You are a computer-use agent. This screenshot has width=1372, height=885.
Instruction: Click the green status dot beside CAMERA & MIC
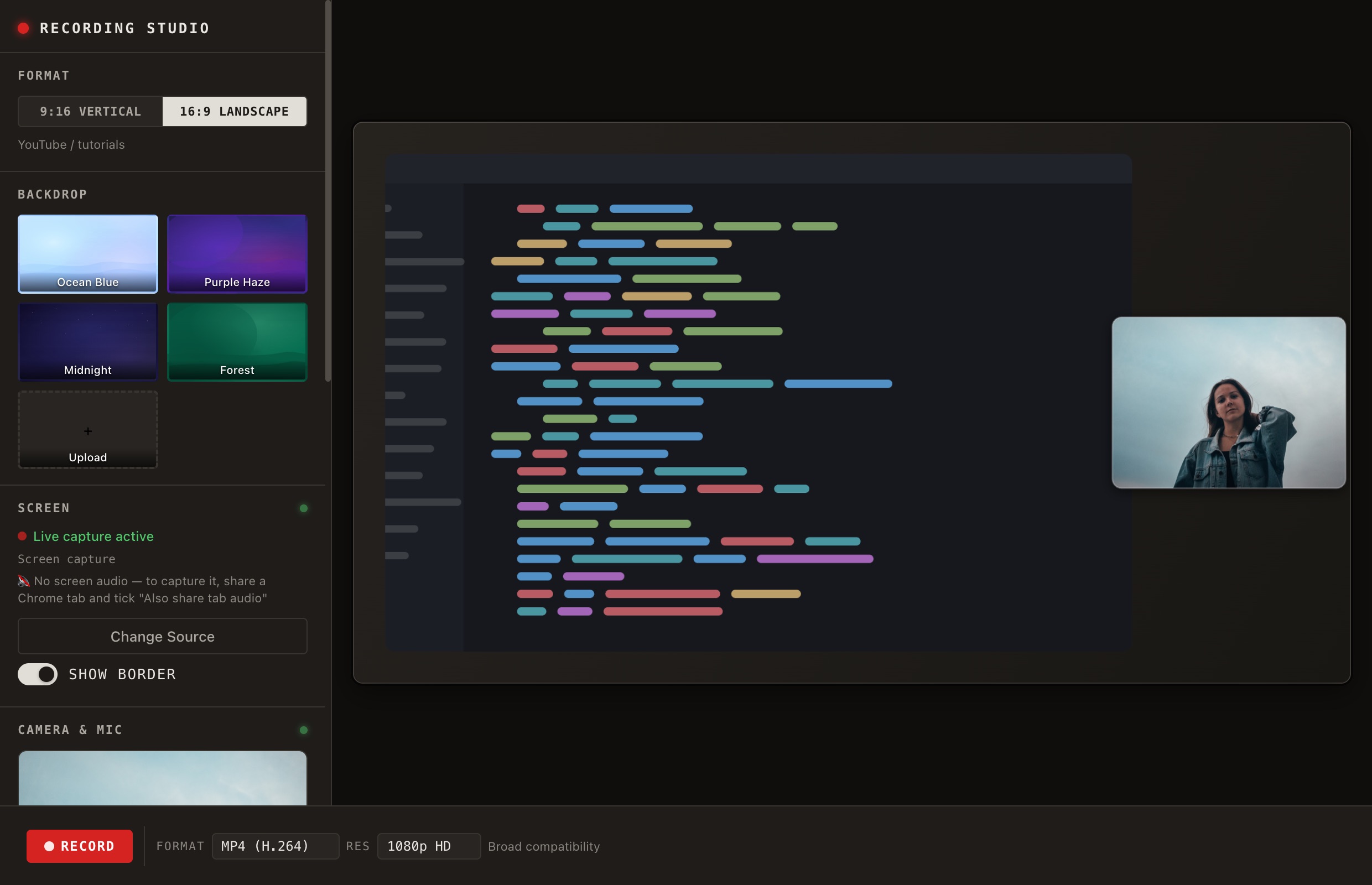[304, 730]
